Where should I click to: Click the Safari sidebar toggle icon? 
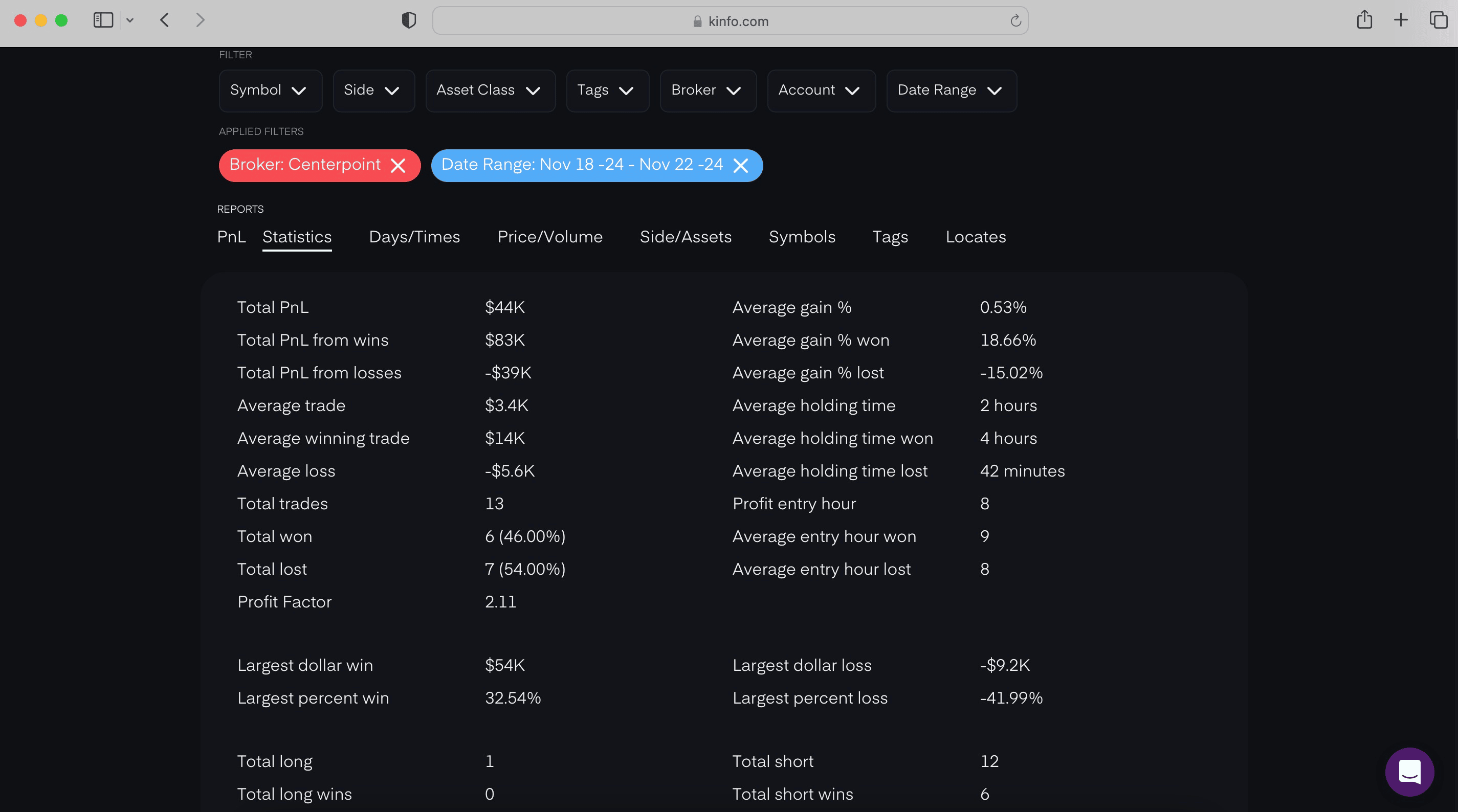tap(103, 20)
